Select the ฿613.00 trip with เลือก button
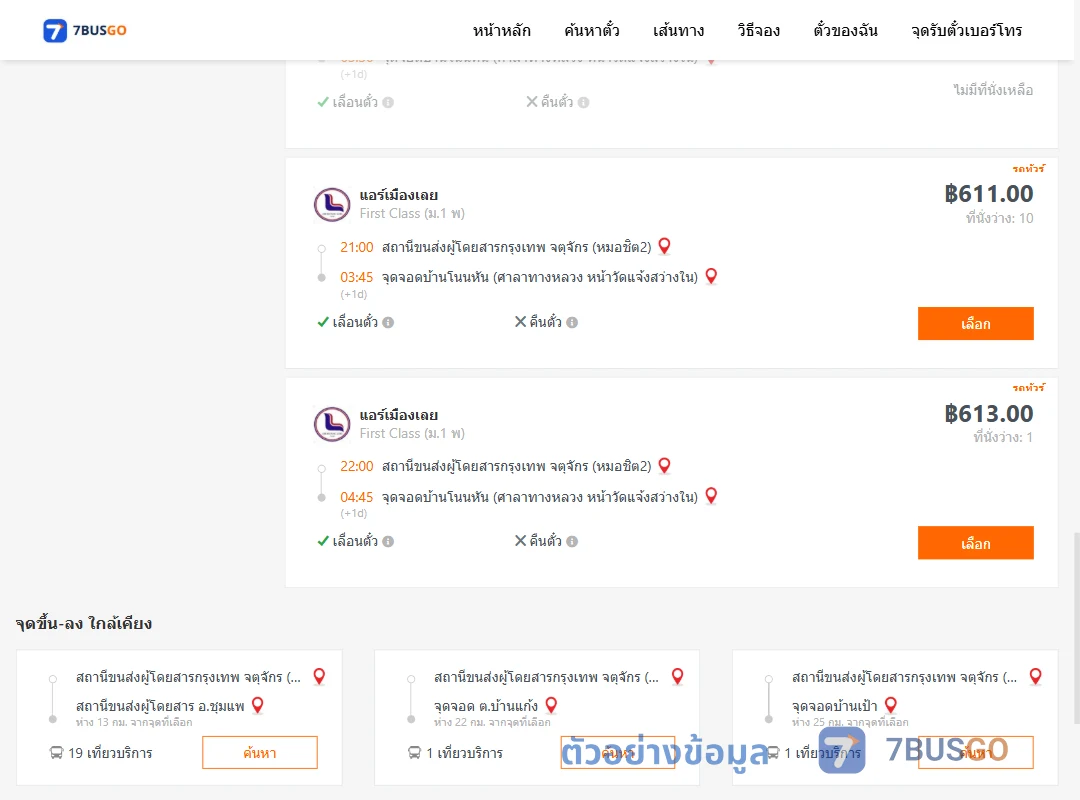The image size is (1080, 800). point(975,544)
